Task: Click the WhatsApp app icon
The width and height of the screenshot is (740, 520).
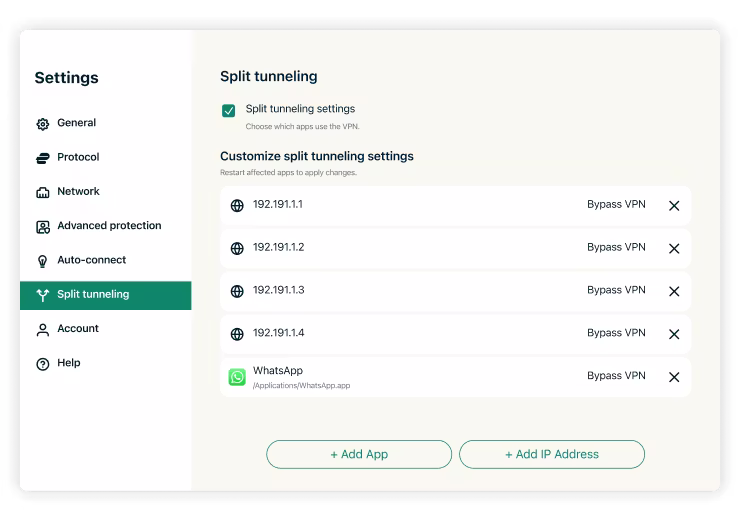Action: 237,377
